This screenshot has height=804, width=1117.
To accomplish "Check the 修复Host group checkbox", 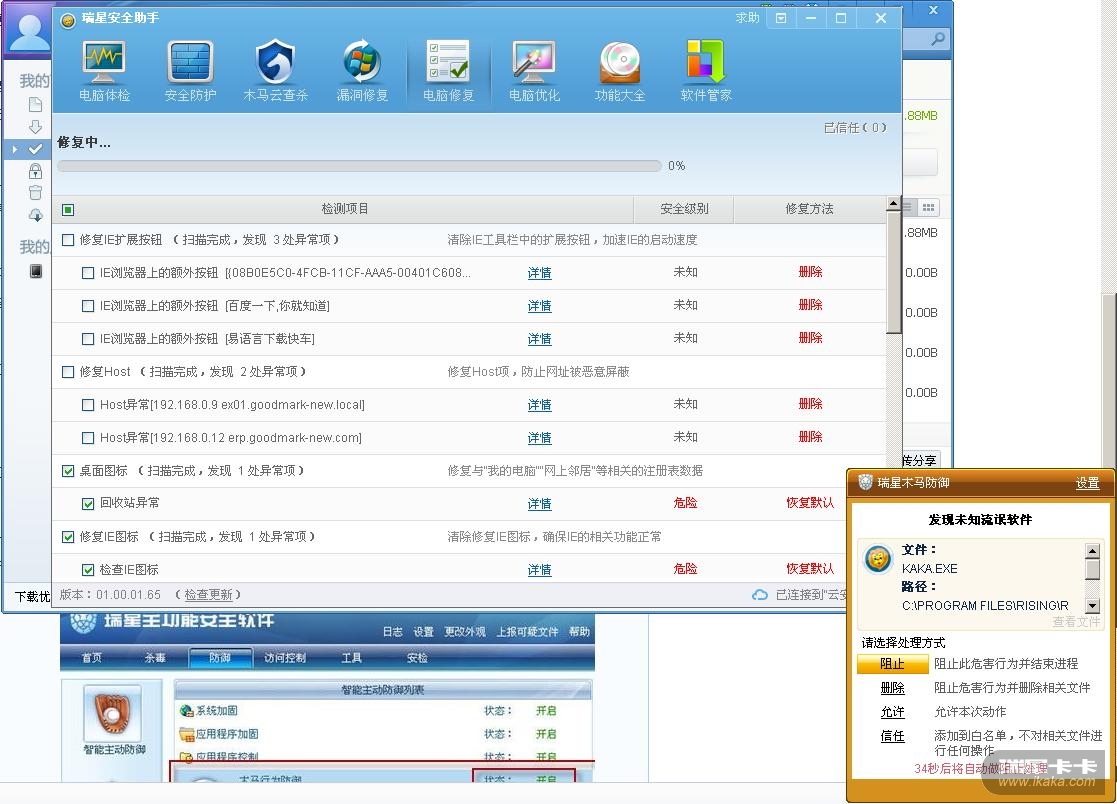I will (x=68, y=372).
